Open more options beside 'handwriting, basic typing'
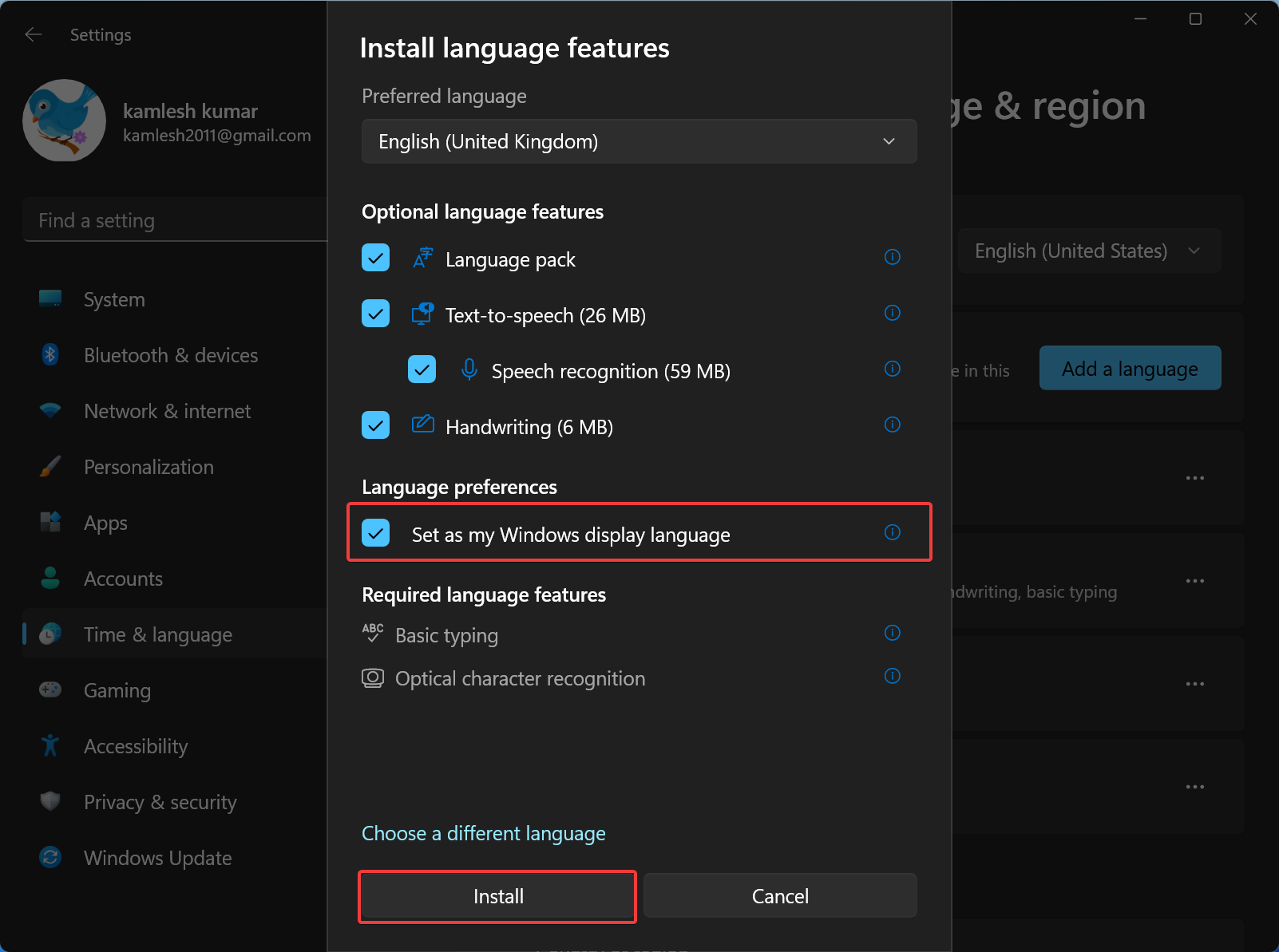 pos(1195,581)
